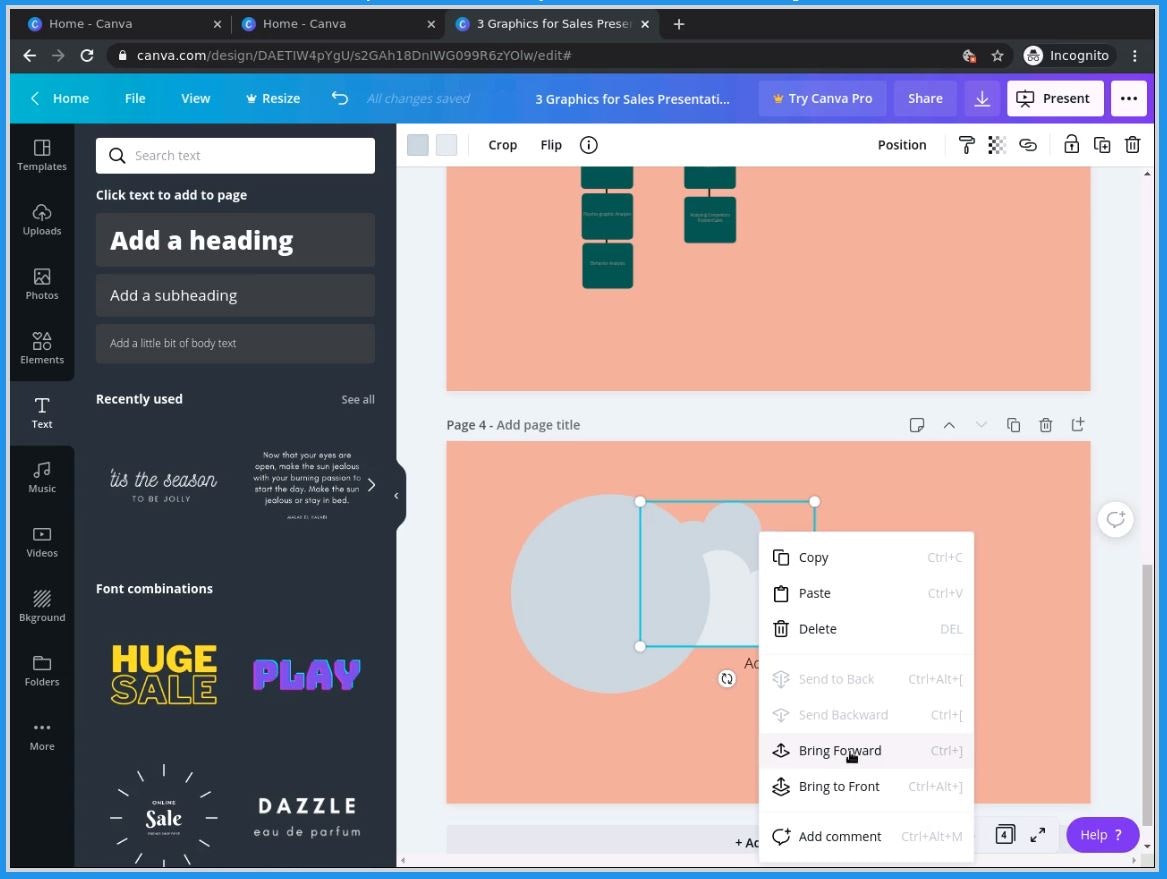
Task: Open the More options ellipsis menu
Action: coord(1129,98)
